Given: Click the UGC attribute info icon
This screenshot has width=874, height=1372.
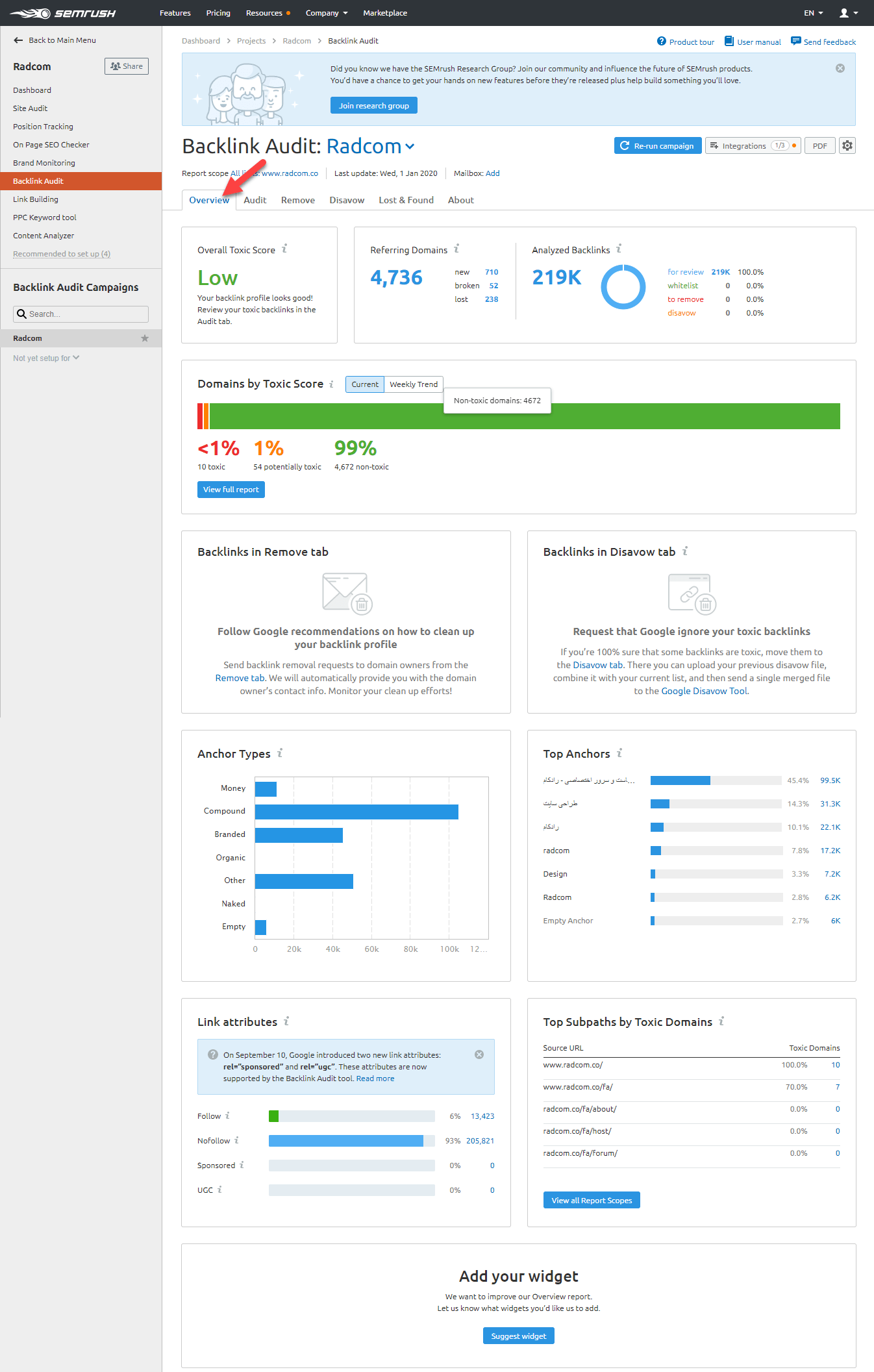Looking at the screenshot, I should 219,1190.
